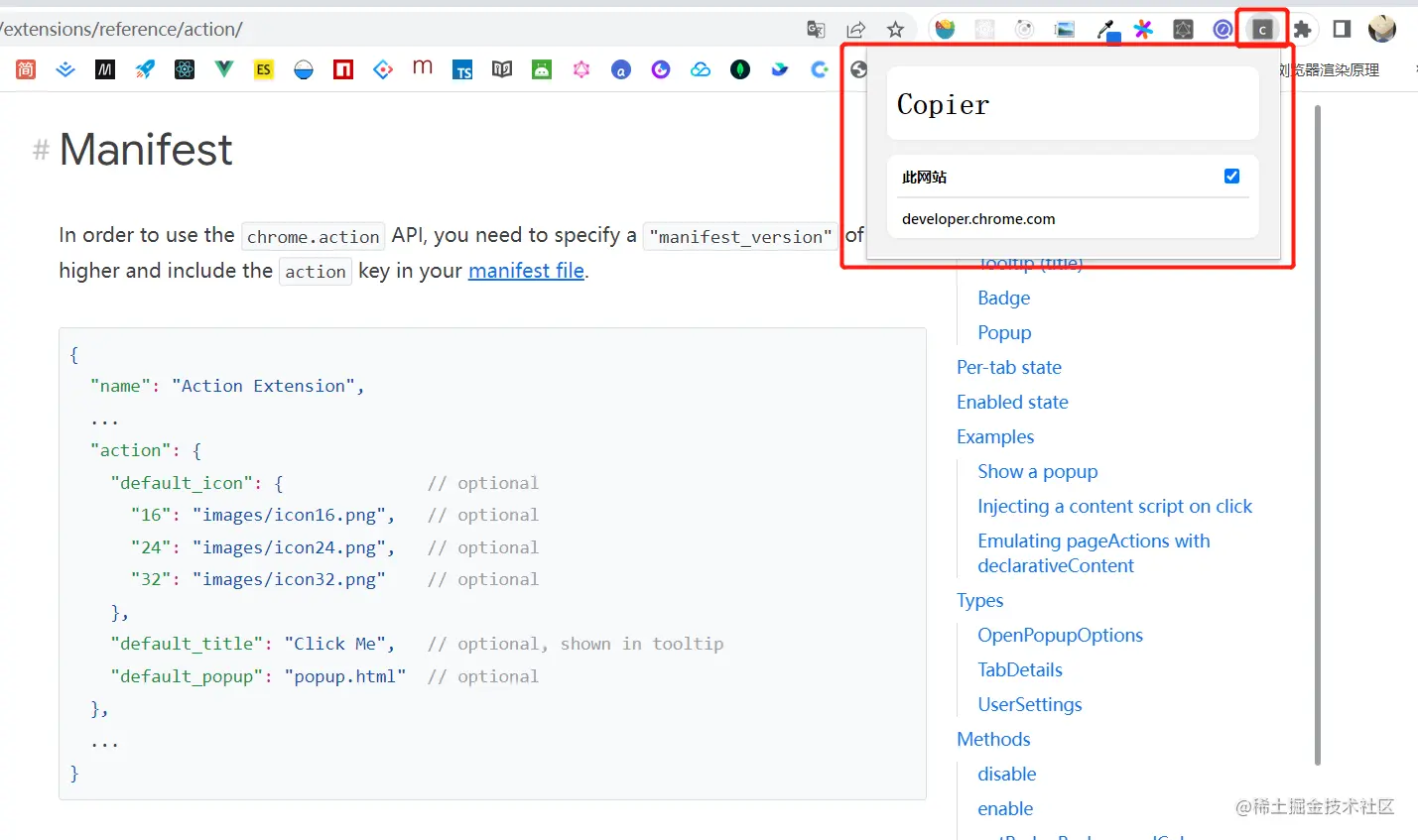Click the Google Translate icon in address bar
This screenshot has height=840, width=1418.
click(x=817, y=30)
